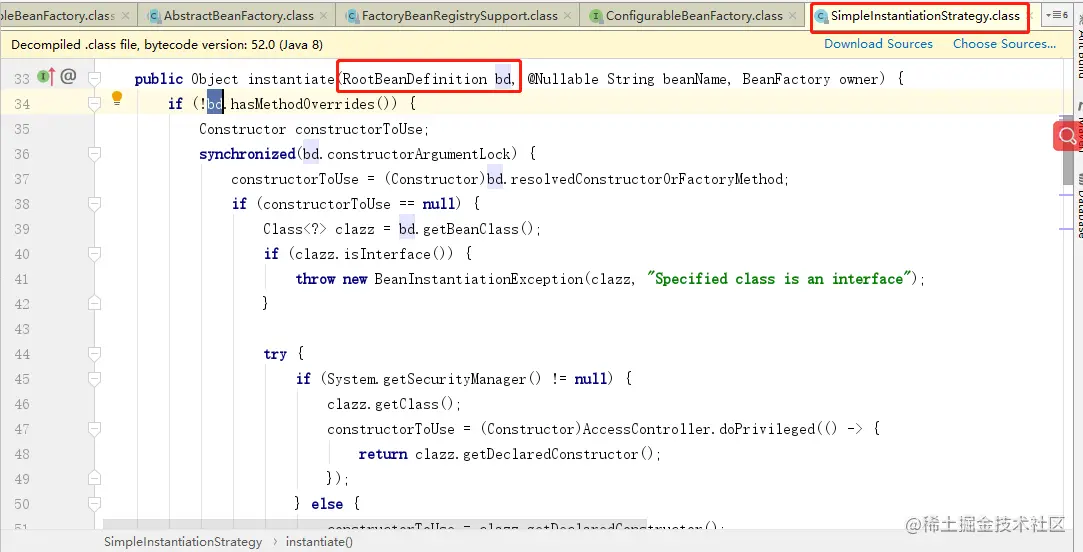
Task: Click line number 41 in the gutter
Action: (22, 279)
